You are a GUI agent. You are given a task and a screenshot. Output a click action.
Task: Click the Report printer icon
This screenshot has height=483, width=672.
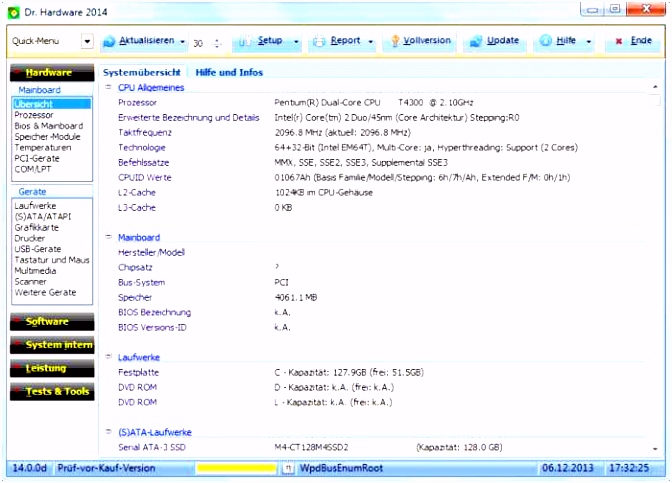(319, 42)
